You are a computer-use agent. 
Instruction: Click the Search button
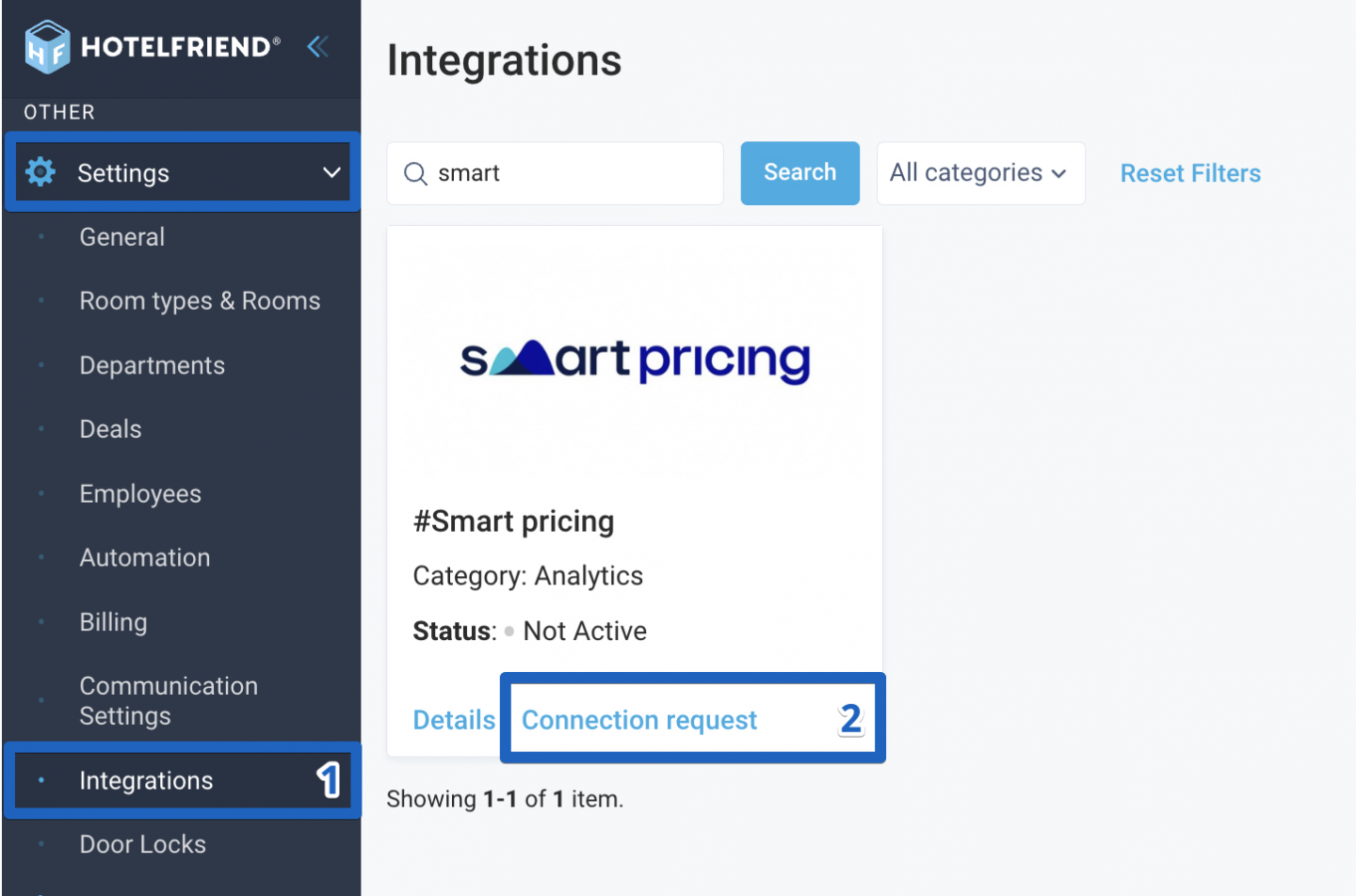tap(799, 173)
